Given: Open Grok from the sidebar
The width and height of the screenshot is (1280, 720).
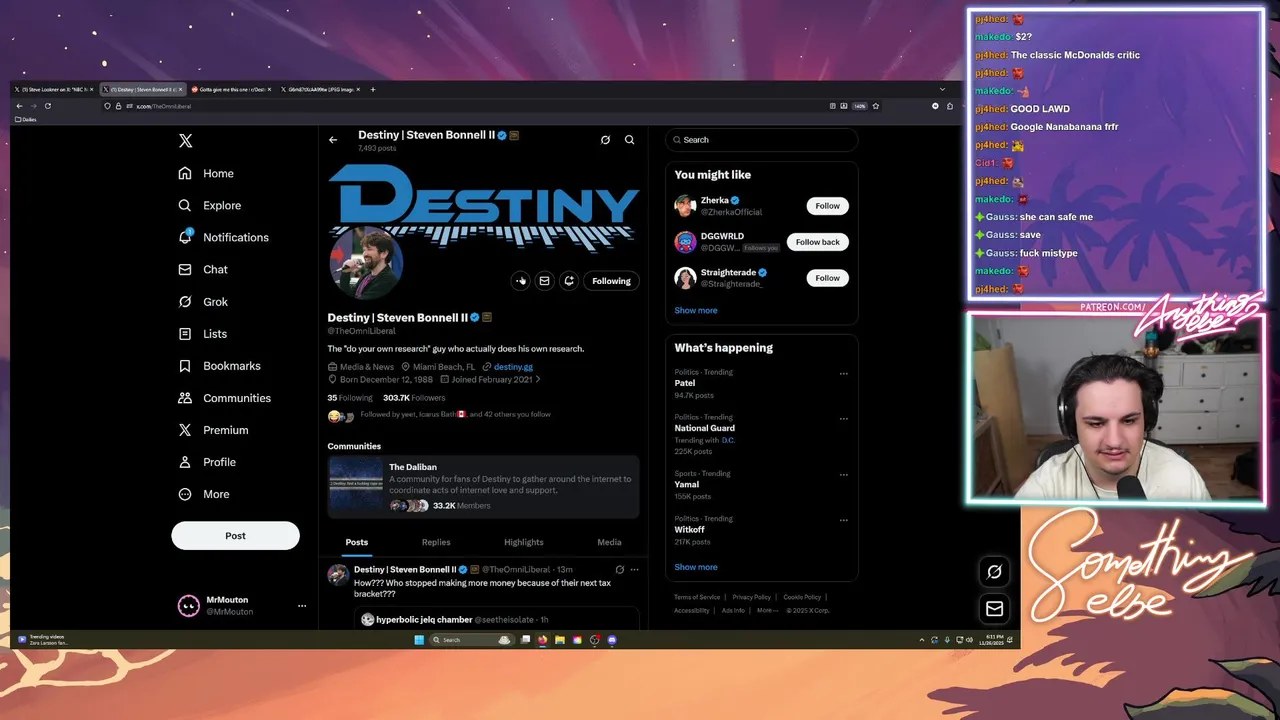Looking at the screenshot, I should 203,301.
